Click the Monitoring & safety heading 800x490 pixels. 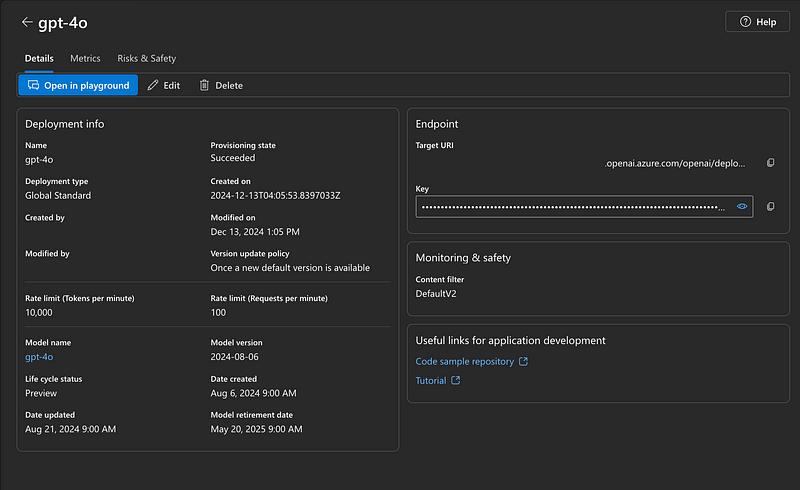pyautogui.click(x=463, y=258)
